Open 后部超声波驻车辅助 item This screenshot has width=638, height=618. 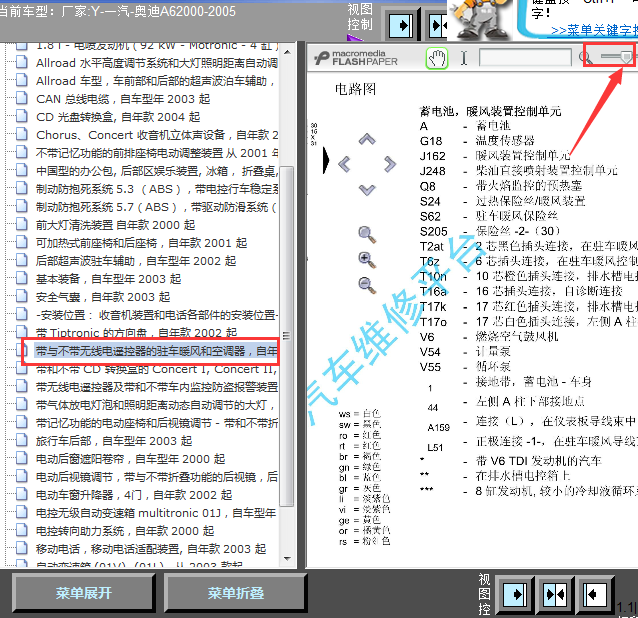[x=136, y=261]
